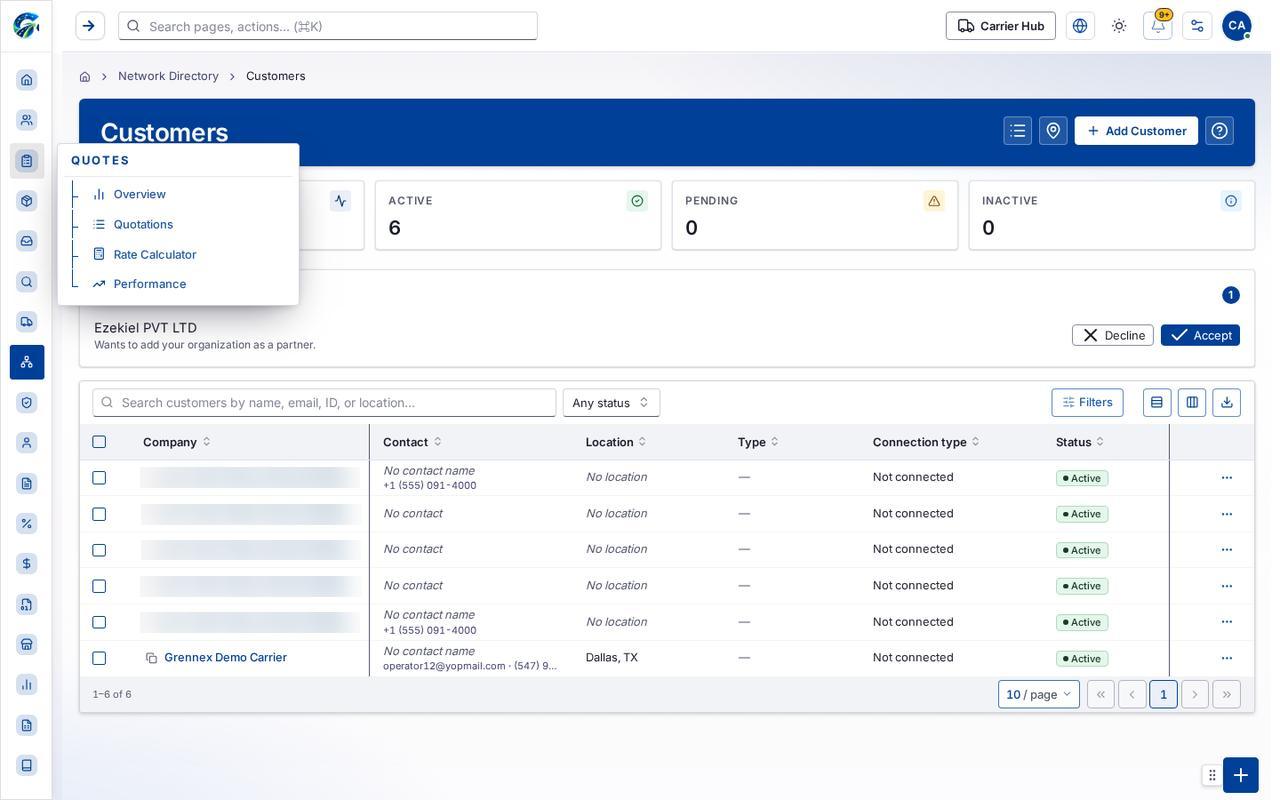Change table row density icon
Image resolution: width=1280 pixels, height=800 pixels.
(1157, 403)
